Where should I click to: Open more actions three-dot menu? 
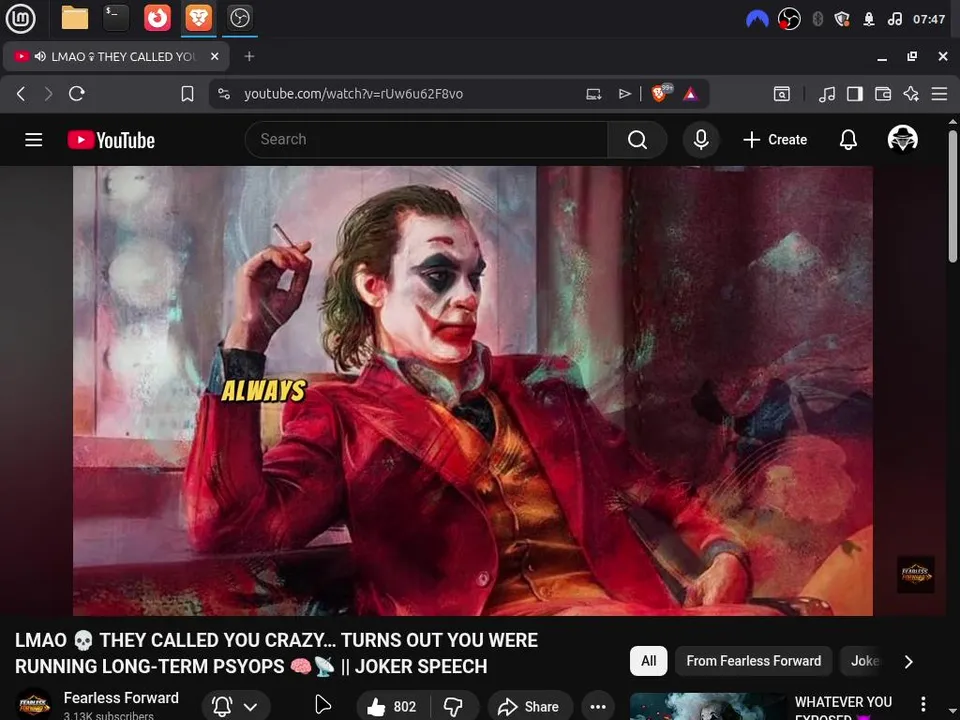tap(598, 707)
